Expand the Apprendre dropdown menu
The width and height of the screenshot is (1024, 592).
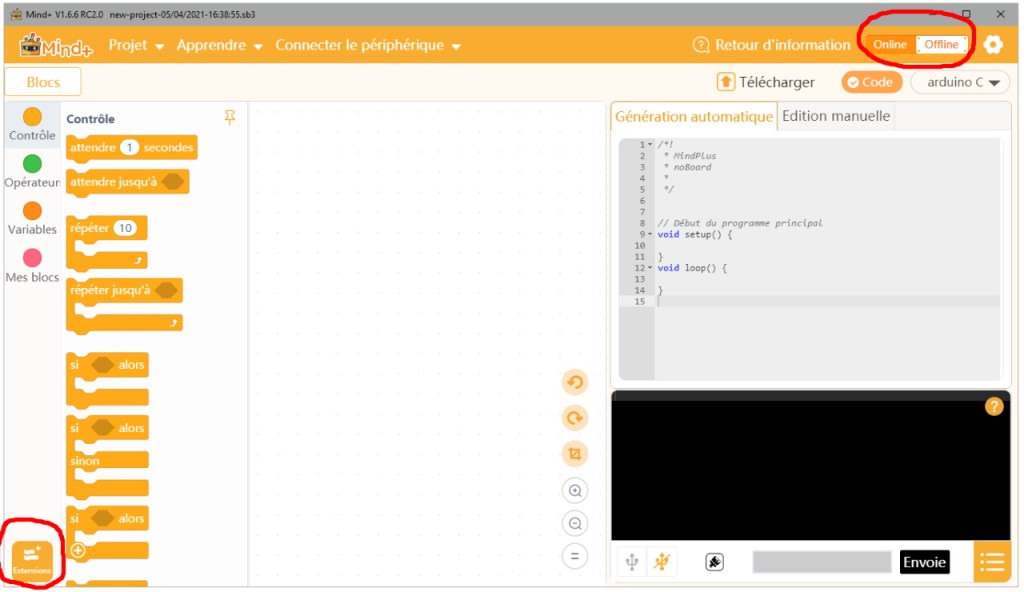click(219, 46)
